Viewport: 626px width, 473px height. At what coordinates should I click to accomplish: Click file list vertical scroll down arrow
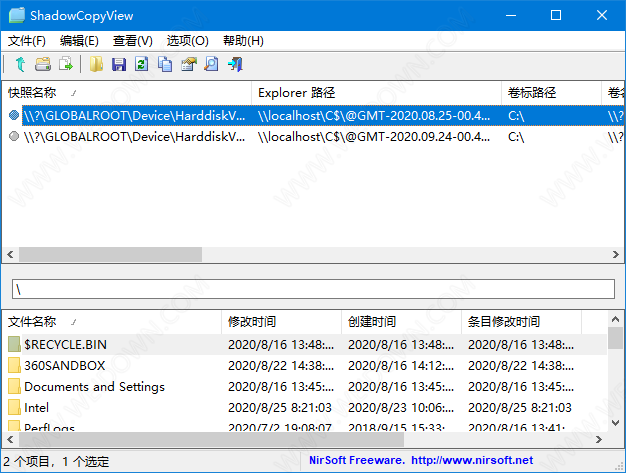point(615,423)
